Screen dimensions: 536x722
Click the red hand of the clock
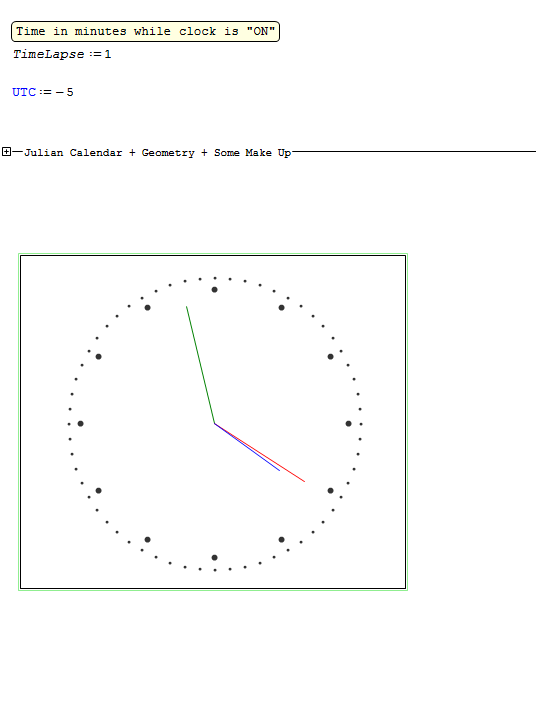coord(260,453)
